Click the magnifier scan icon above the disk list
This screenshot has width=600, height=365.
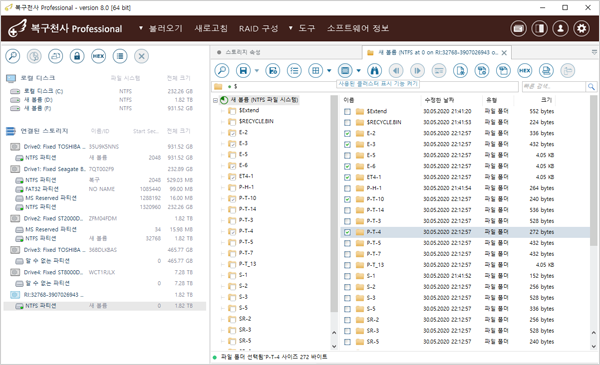click(13, 56)
